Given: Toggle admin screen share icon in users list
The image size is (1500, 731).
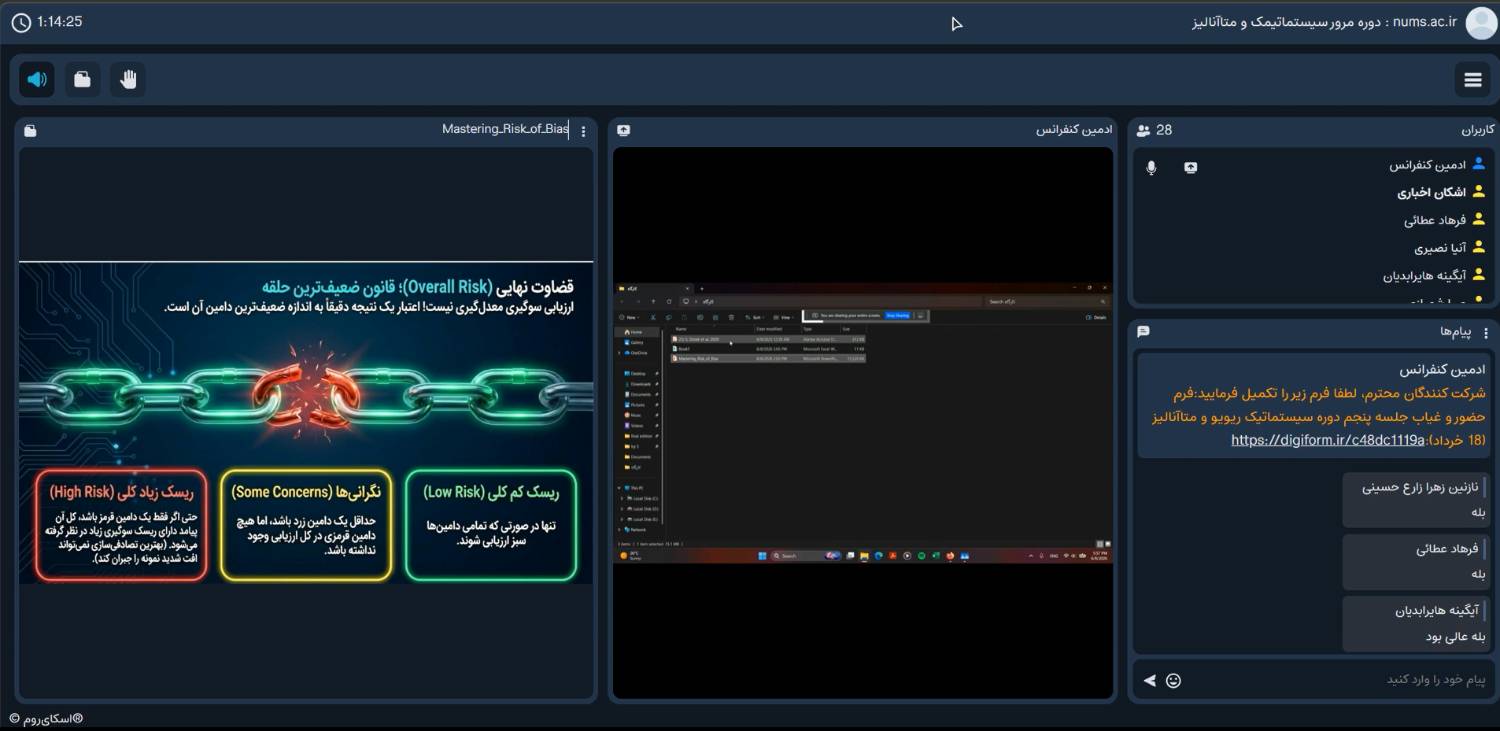Looking at the screenshot, I should point(1190,168).
